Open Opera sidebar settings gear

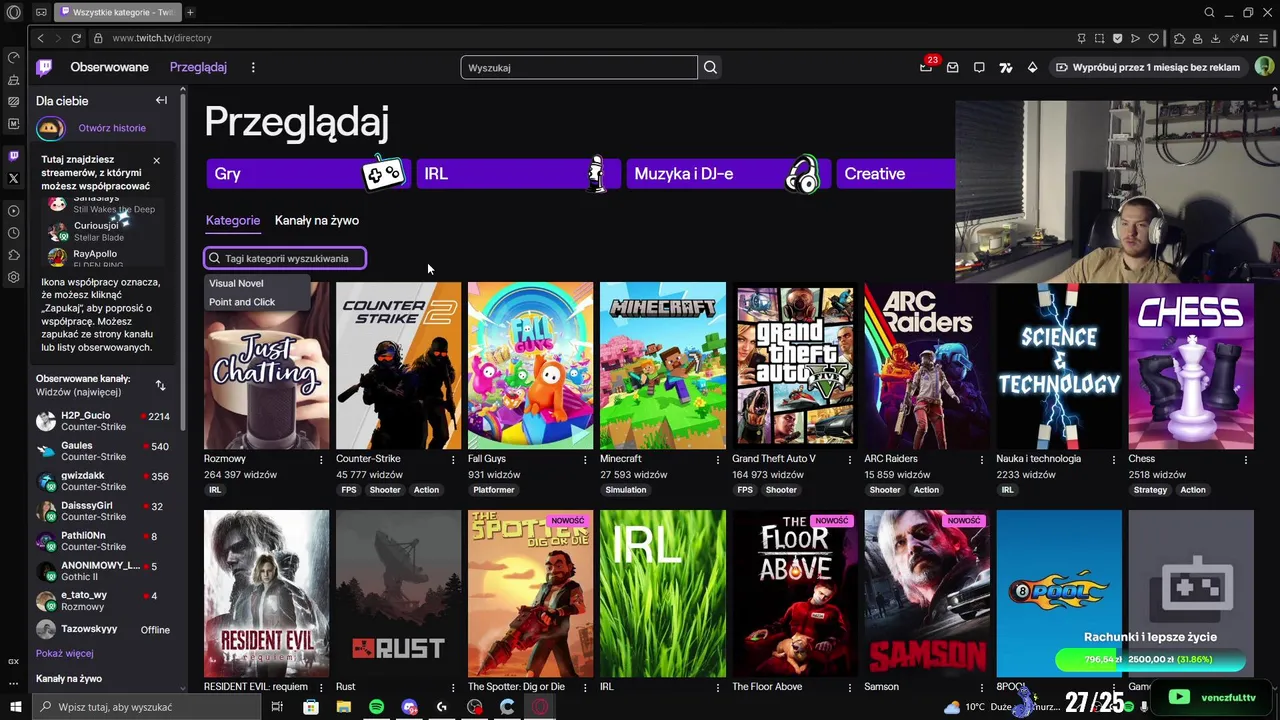[14, 277]
